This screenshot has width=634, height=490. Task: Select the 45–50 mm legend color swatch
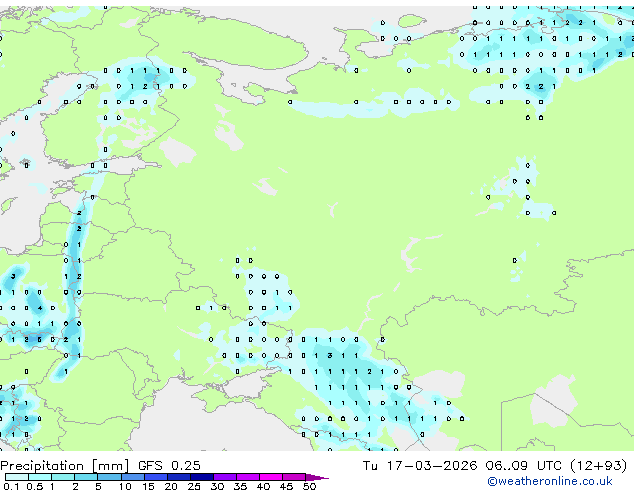294,477
